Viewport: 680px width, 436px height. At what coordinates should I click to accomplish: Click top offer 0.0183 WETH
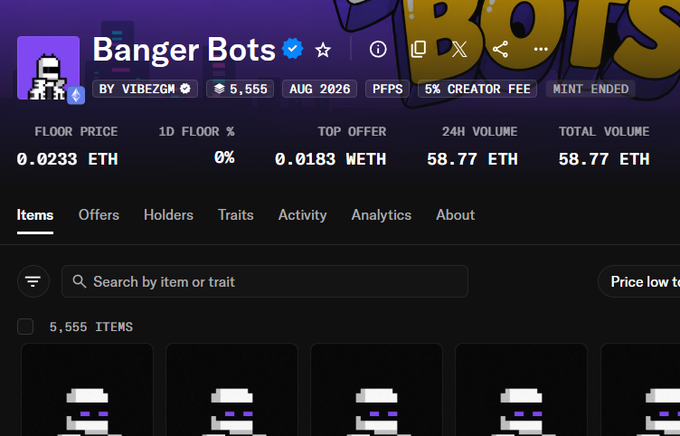tap(330, 159)
